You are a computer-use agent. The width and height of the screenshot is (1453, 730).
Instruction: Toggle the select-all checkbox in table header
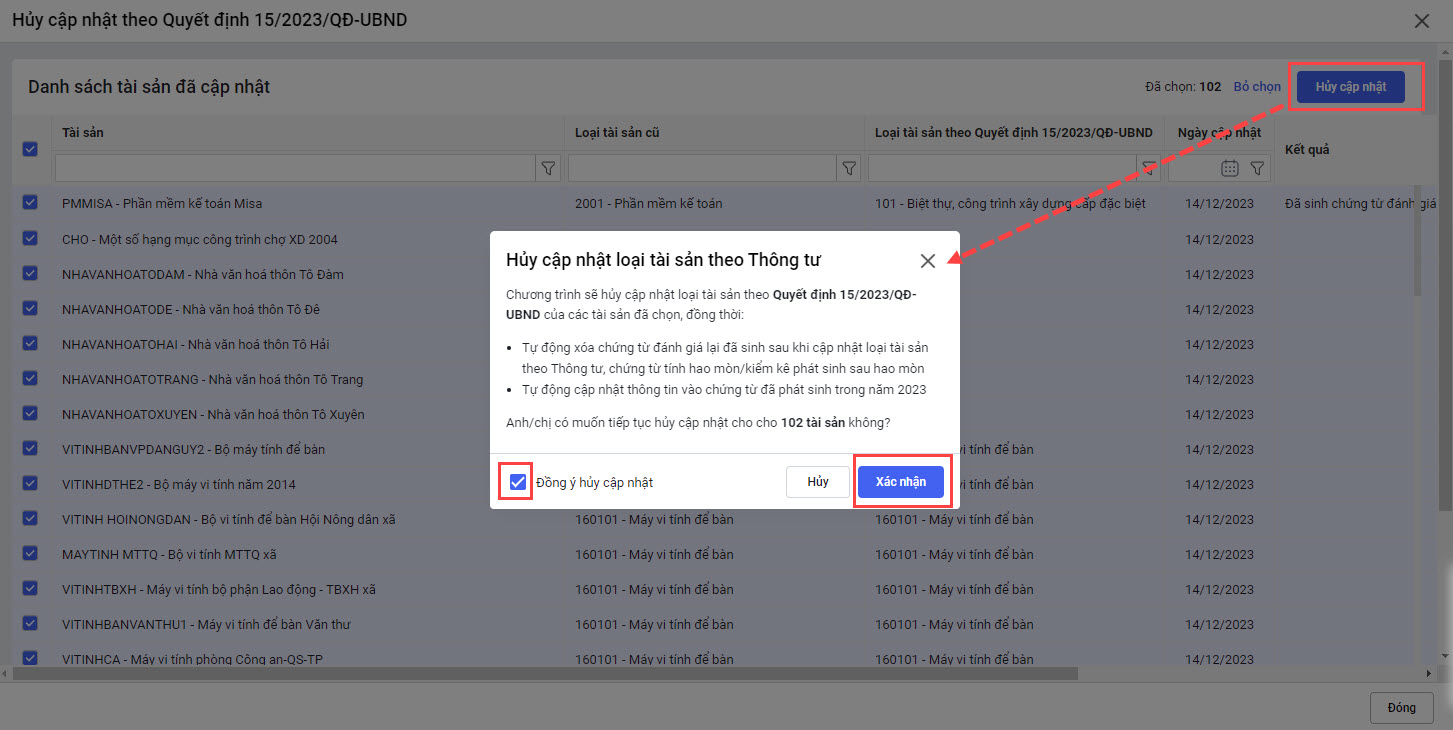point(30,149)
